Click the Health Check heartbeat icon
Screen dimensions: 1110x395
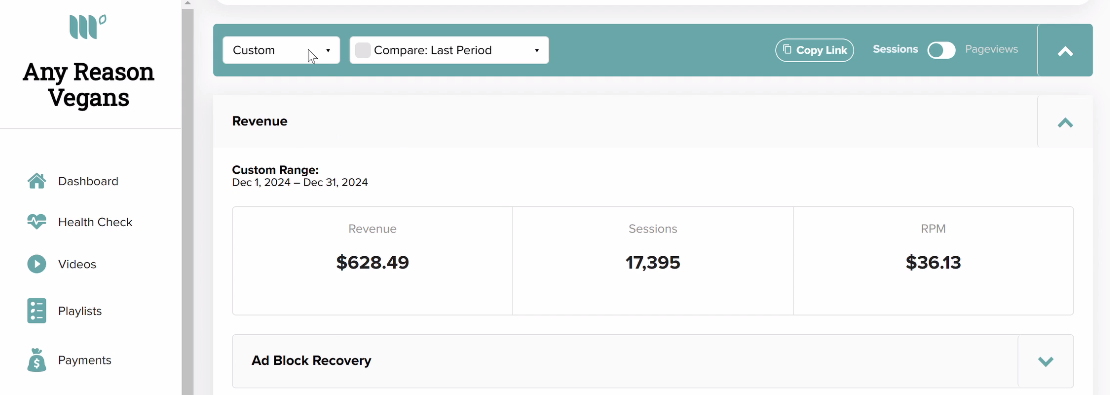pos(37,222)
